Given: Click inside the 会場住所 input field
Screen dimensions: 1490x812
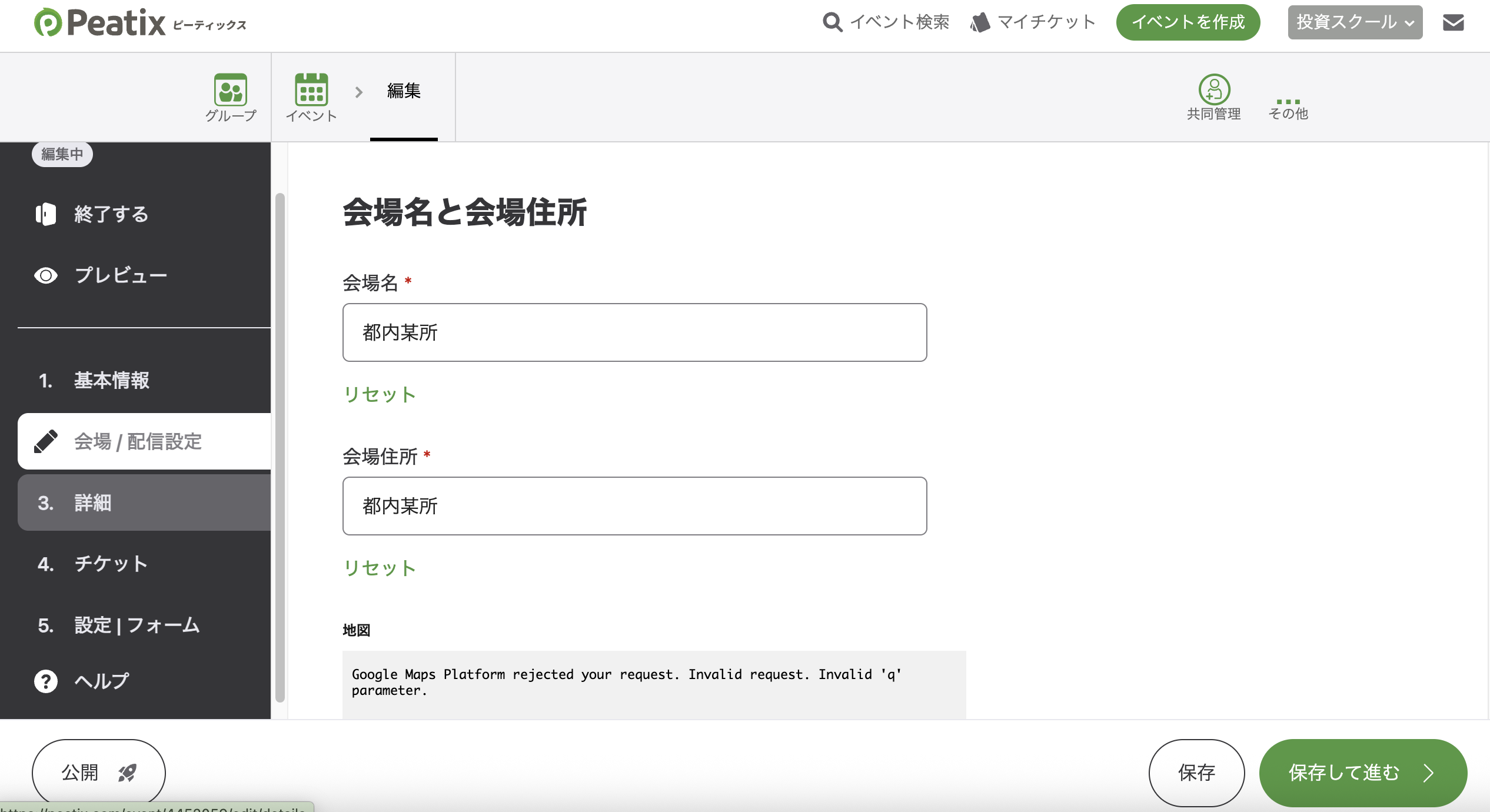Looking at the screenshot, I should click(x=634, y=506).
